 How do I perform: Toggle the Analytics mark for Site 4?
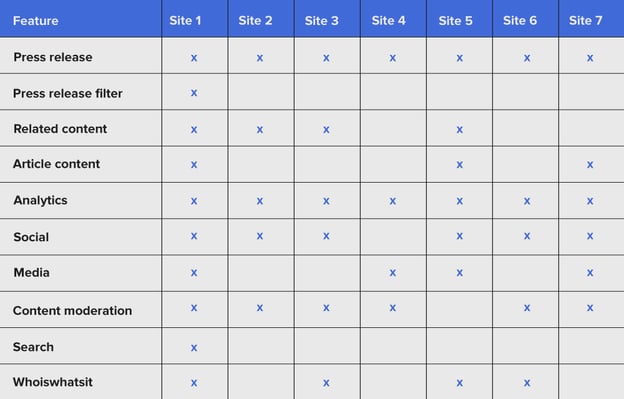[392, 201]
